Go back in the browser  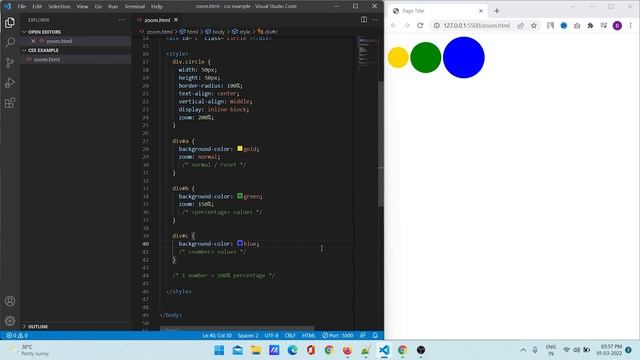point(393,25)
